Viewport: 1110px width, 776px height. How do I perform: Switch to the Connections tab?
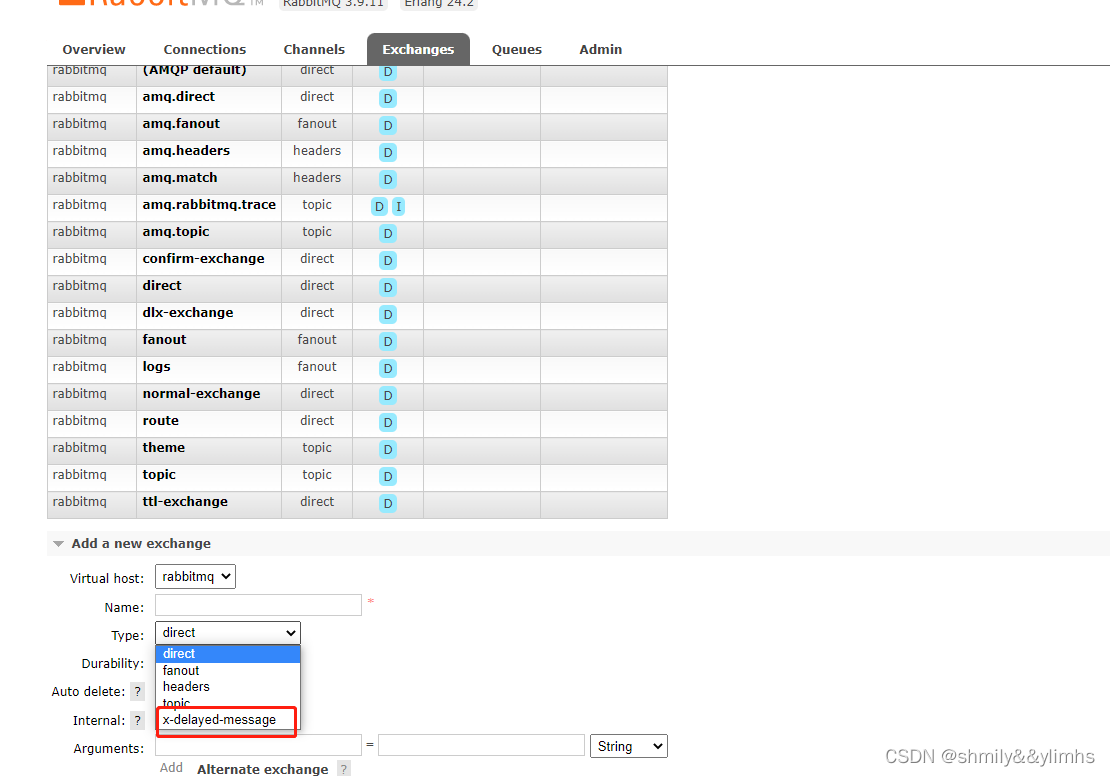click(205, 50)
